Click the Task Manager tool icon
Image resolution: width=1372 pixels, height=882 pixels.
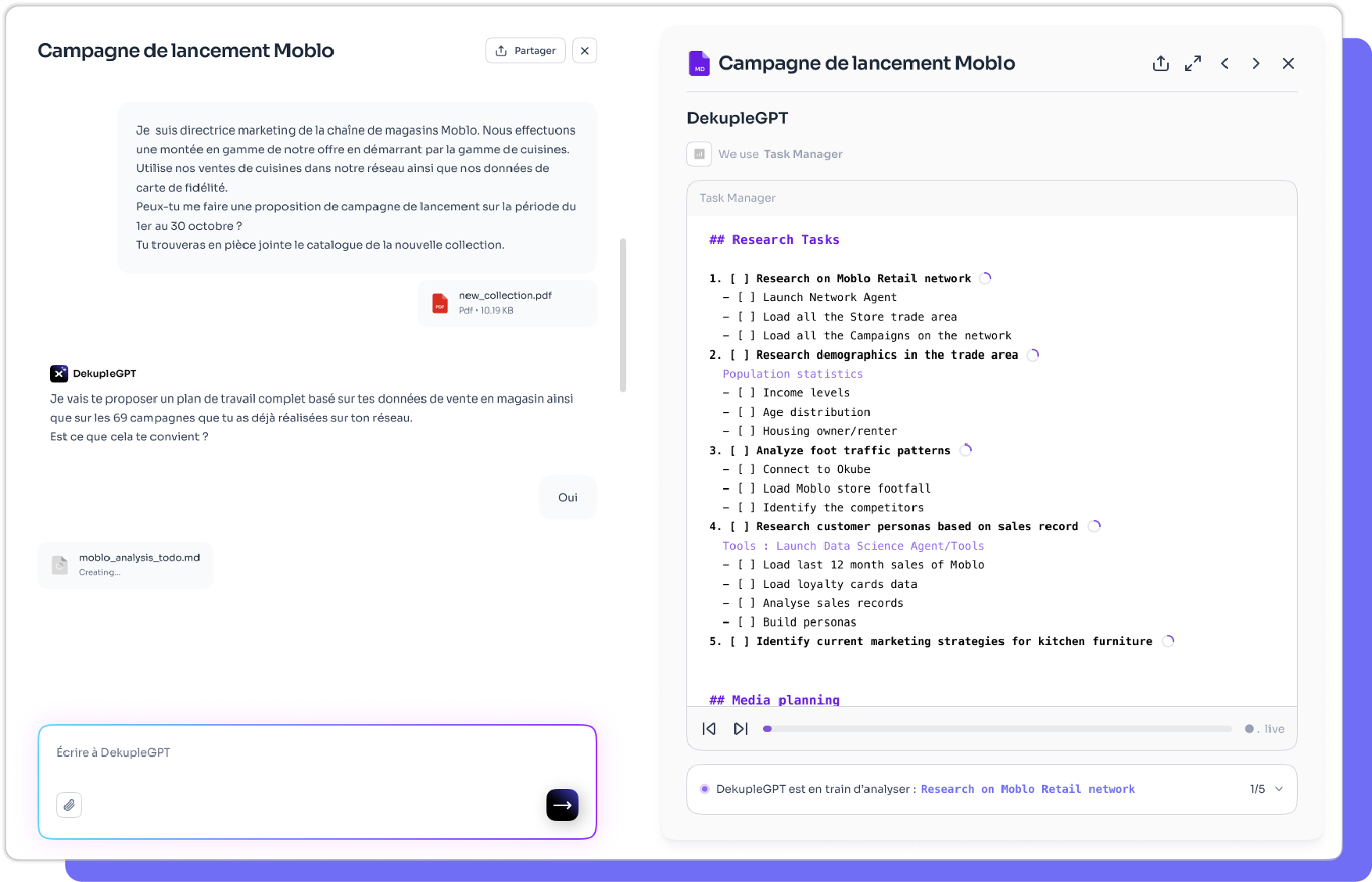click(x=700, y=154)
